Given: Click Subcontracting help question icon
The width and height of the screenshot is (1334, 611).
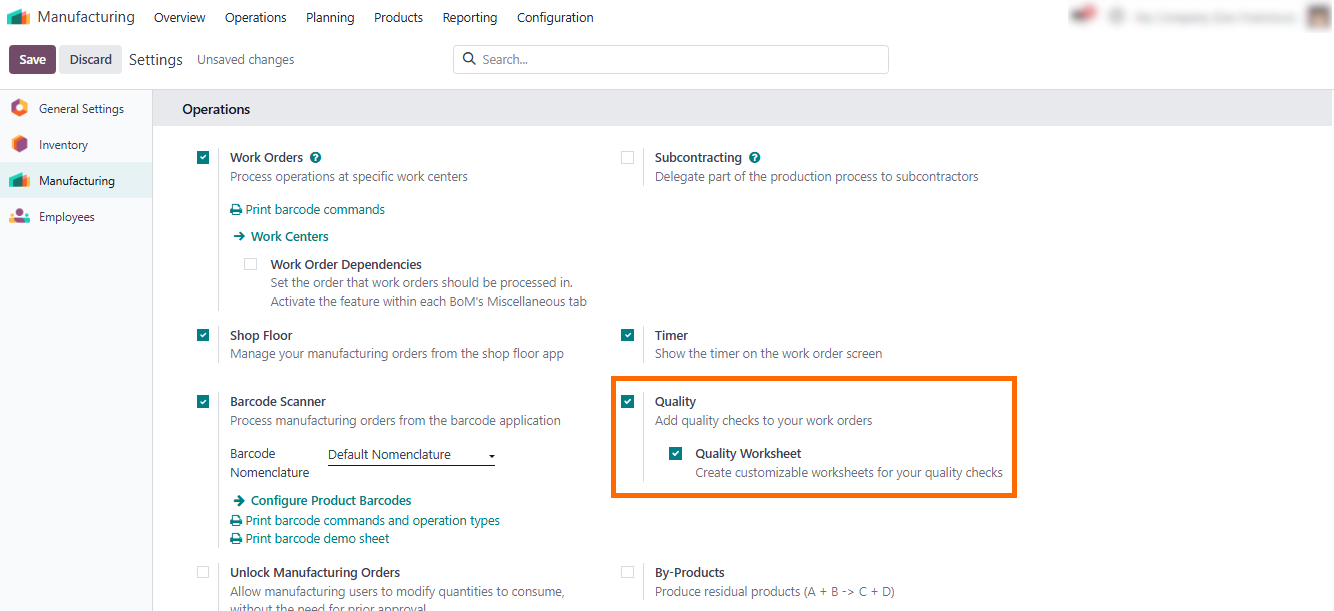Looking at the screenshot, I should 755,158.
